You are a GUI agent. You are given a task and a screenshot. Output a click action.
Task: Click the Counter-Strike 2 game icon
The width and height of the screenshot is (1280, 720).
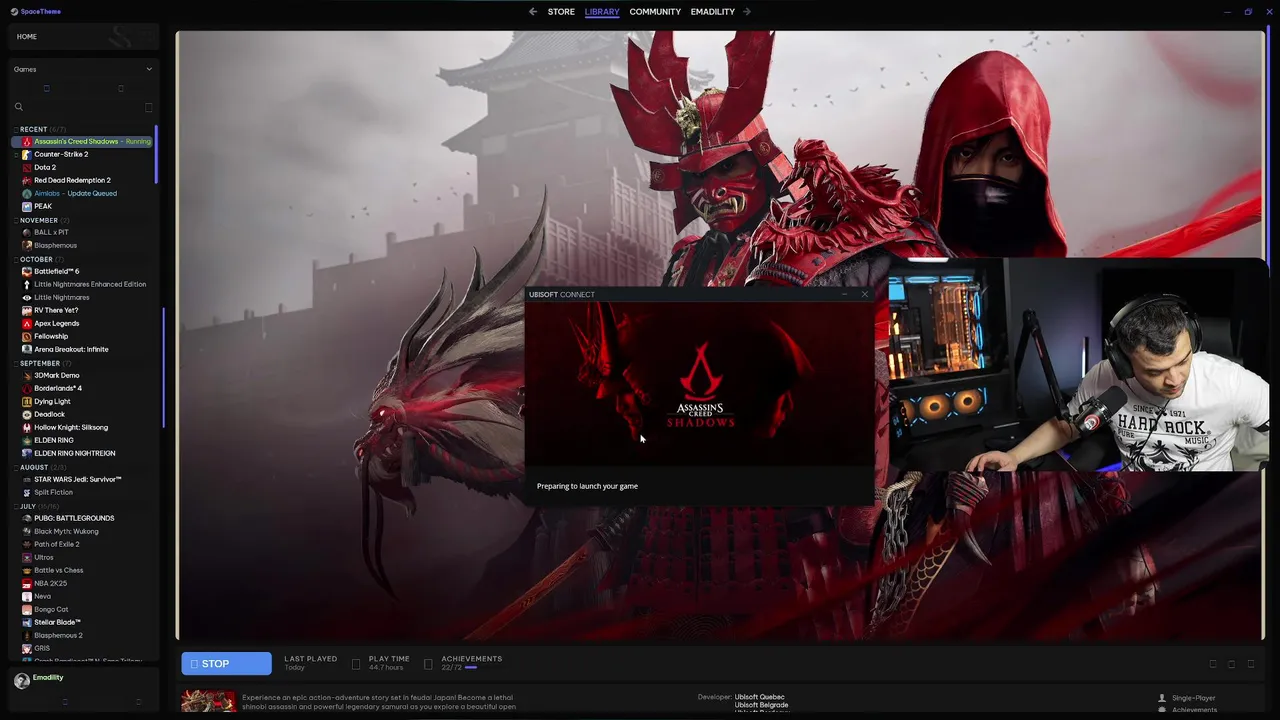click(27, 155)
